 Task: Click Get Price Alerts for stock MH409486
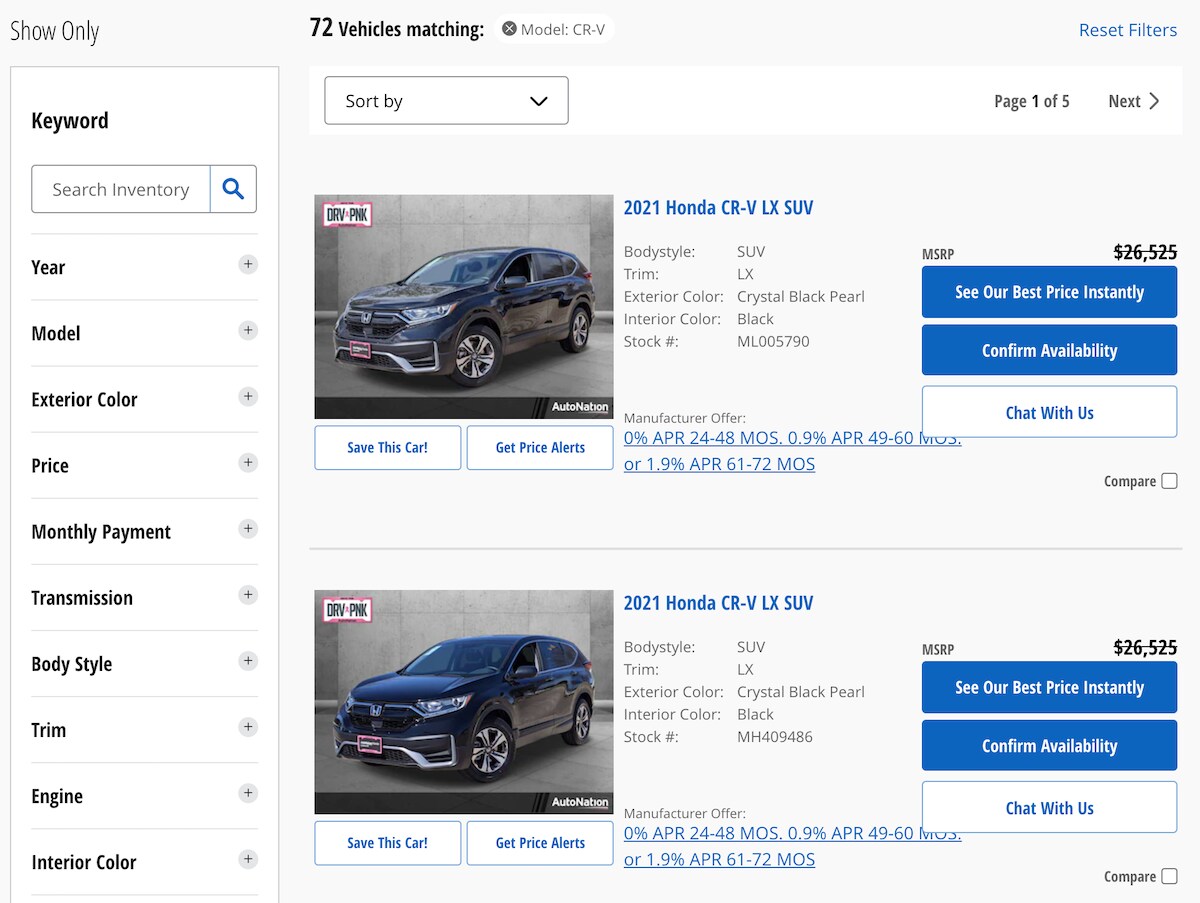point(540,843)
